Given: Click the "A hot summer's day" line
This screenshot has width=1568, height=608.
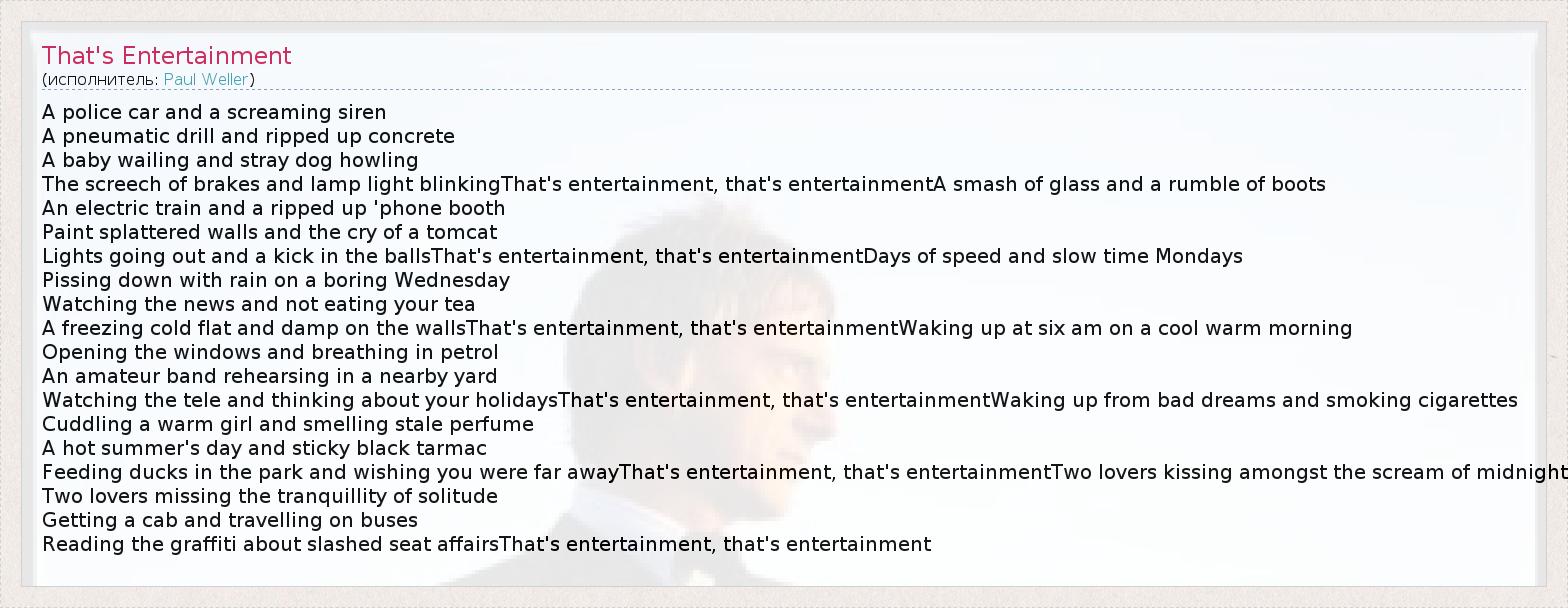Looking at the screenshot, I should [x=264, y=448].
